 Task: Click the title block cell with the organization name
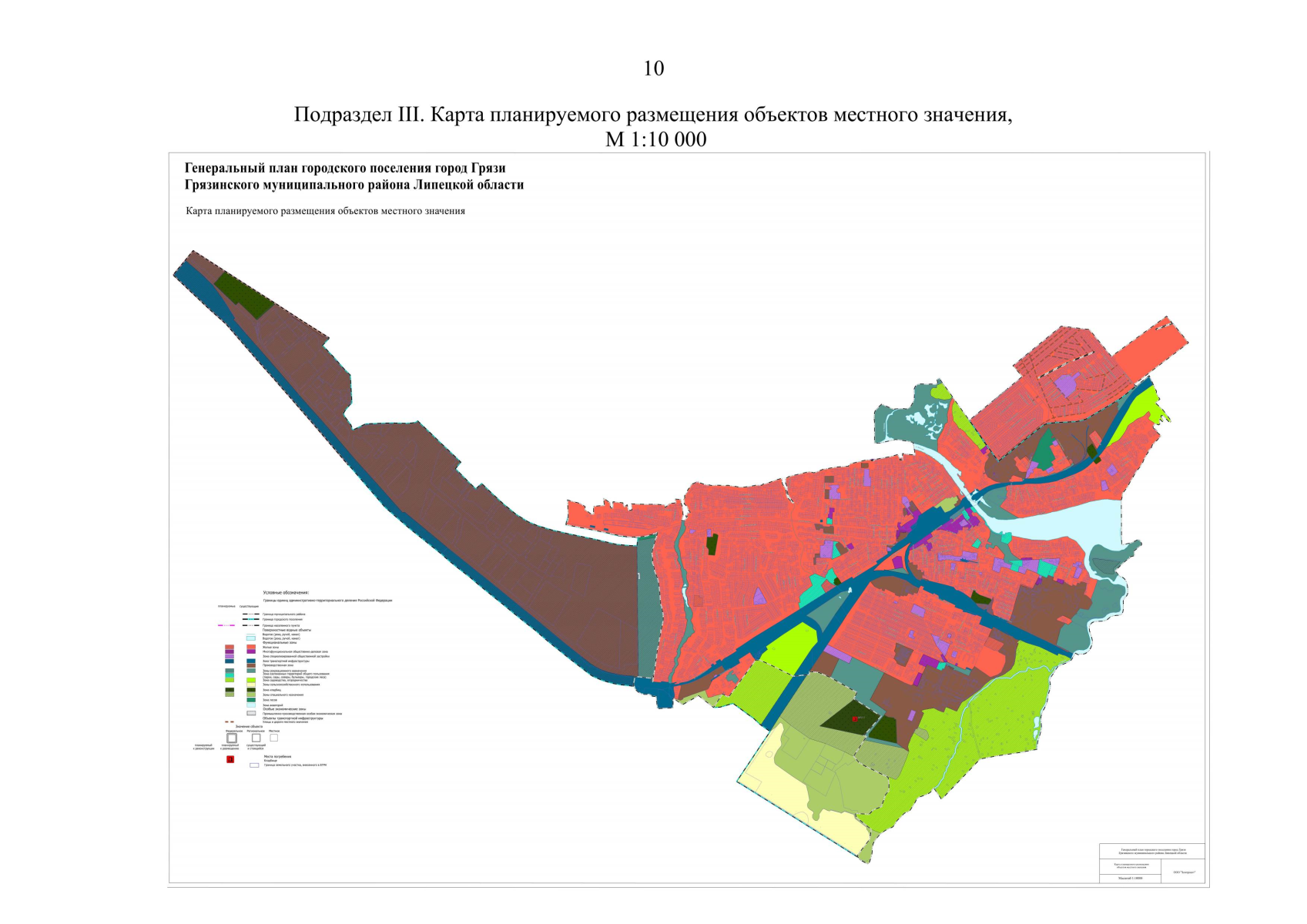coord(1183,871)
